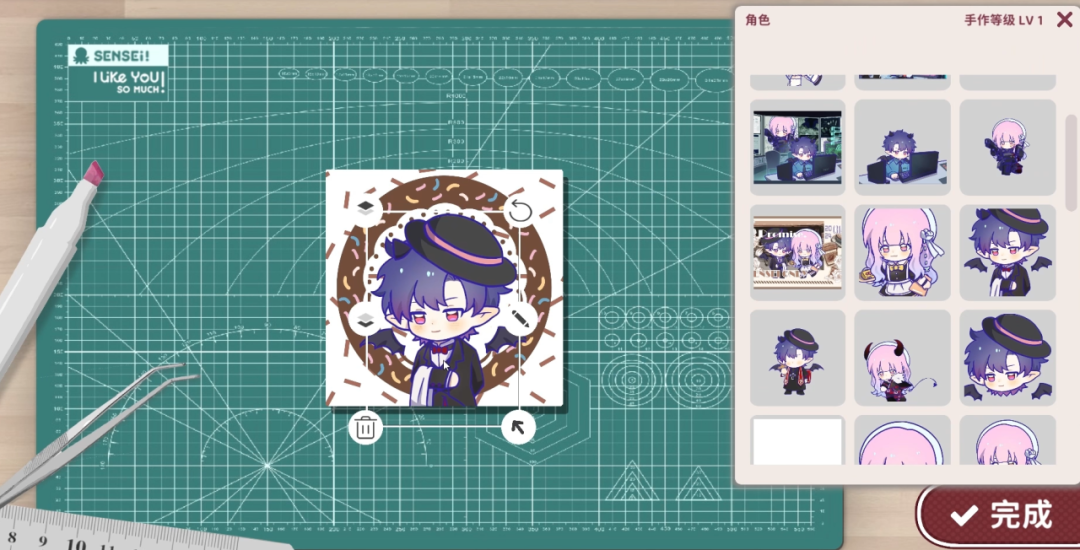Select two characters at computer scene thumbnail

pos(798,147)
